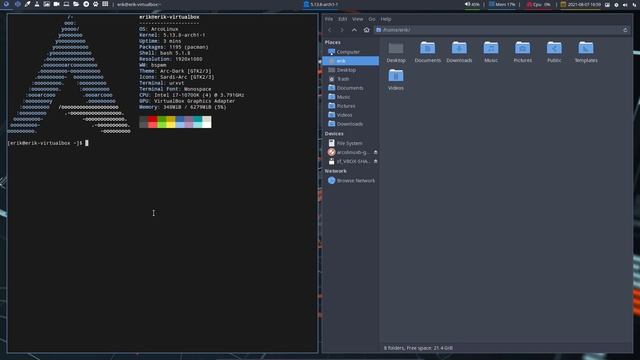640x360 pixels.
Task: Select the Downloads folder icon
Action: click(x=459, y=52)
